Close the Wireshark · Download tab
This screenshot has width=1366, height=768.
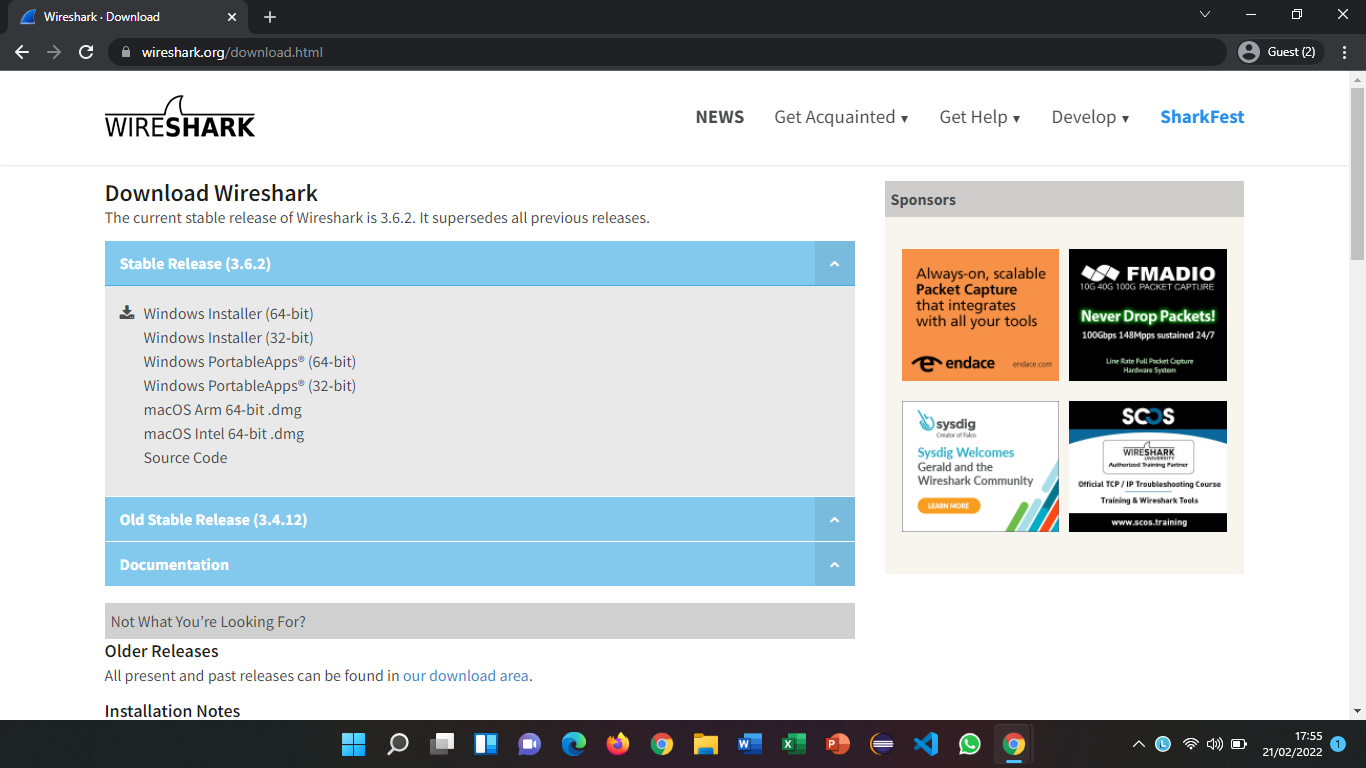point(232,17)
